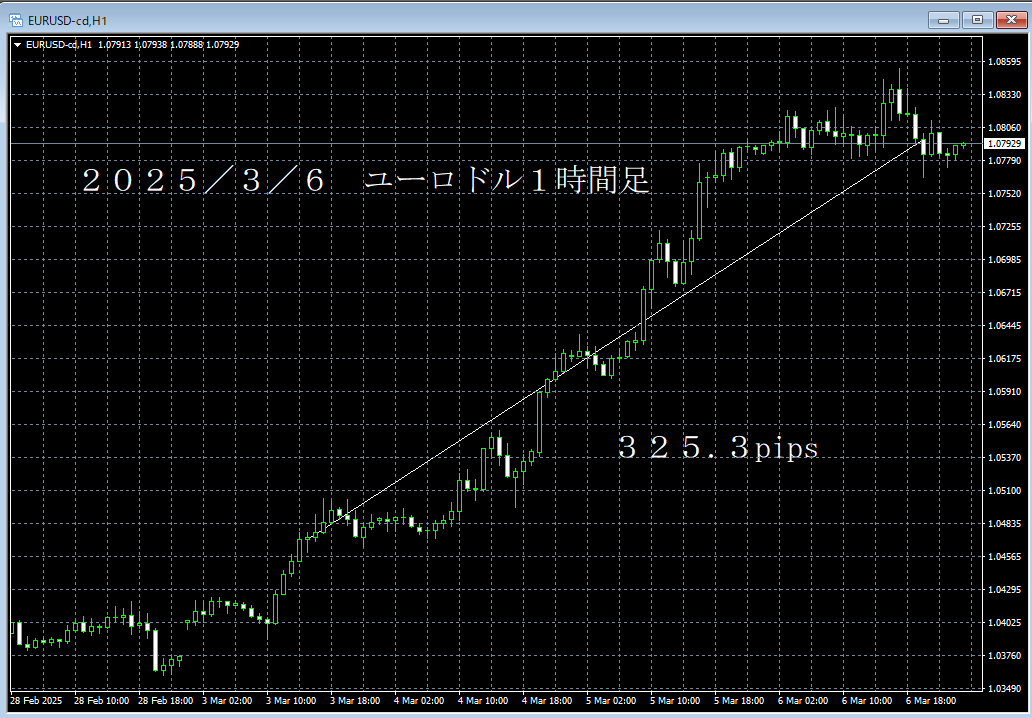Click the 1.06175 price scale label
The width and height of the screenshot is (1032, 718).
click(1005, 359)
